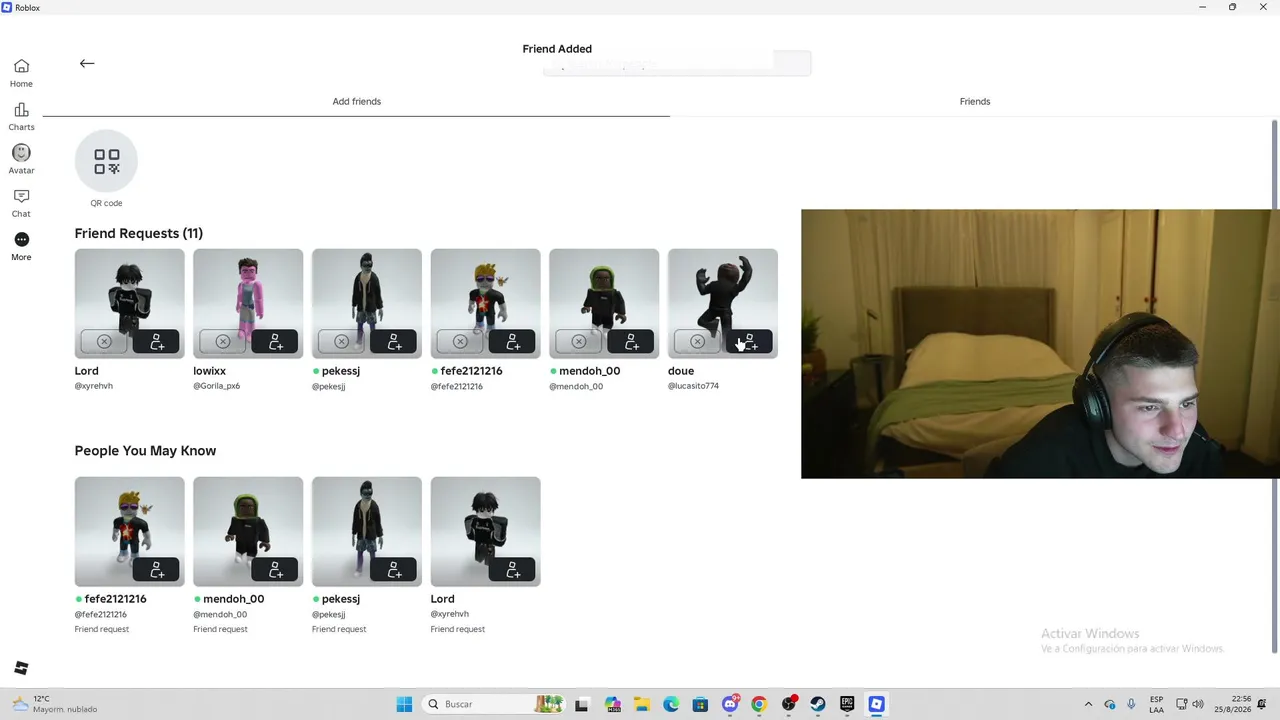Decline friend request from fefe2121216
Image resolution: width=1280 pixels, height=720 pixels.
[460, 342]
